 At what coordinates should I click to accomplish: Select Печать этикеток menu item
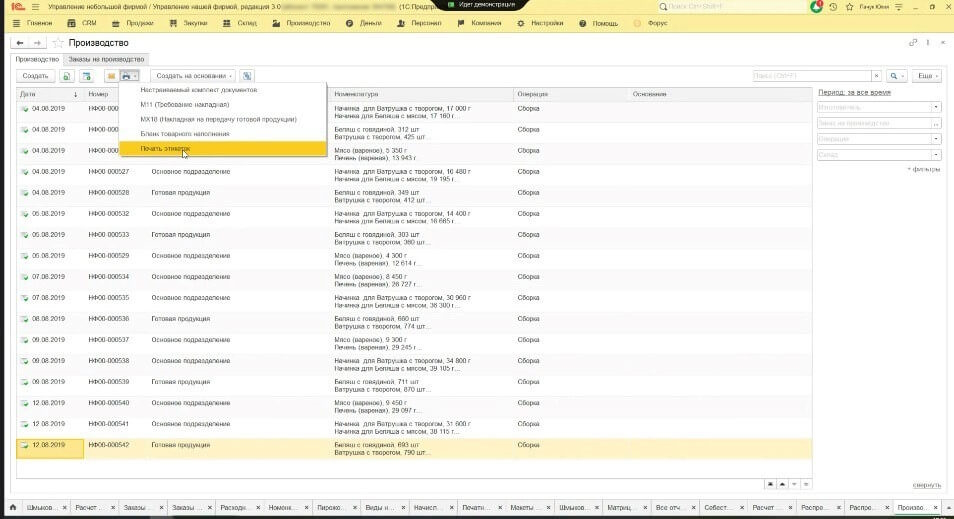165,148
